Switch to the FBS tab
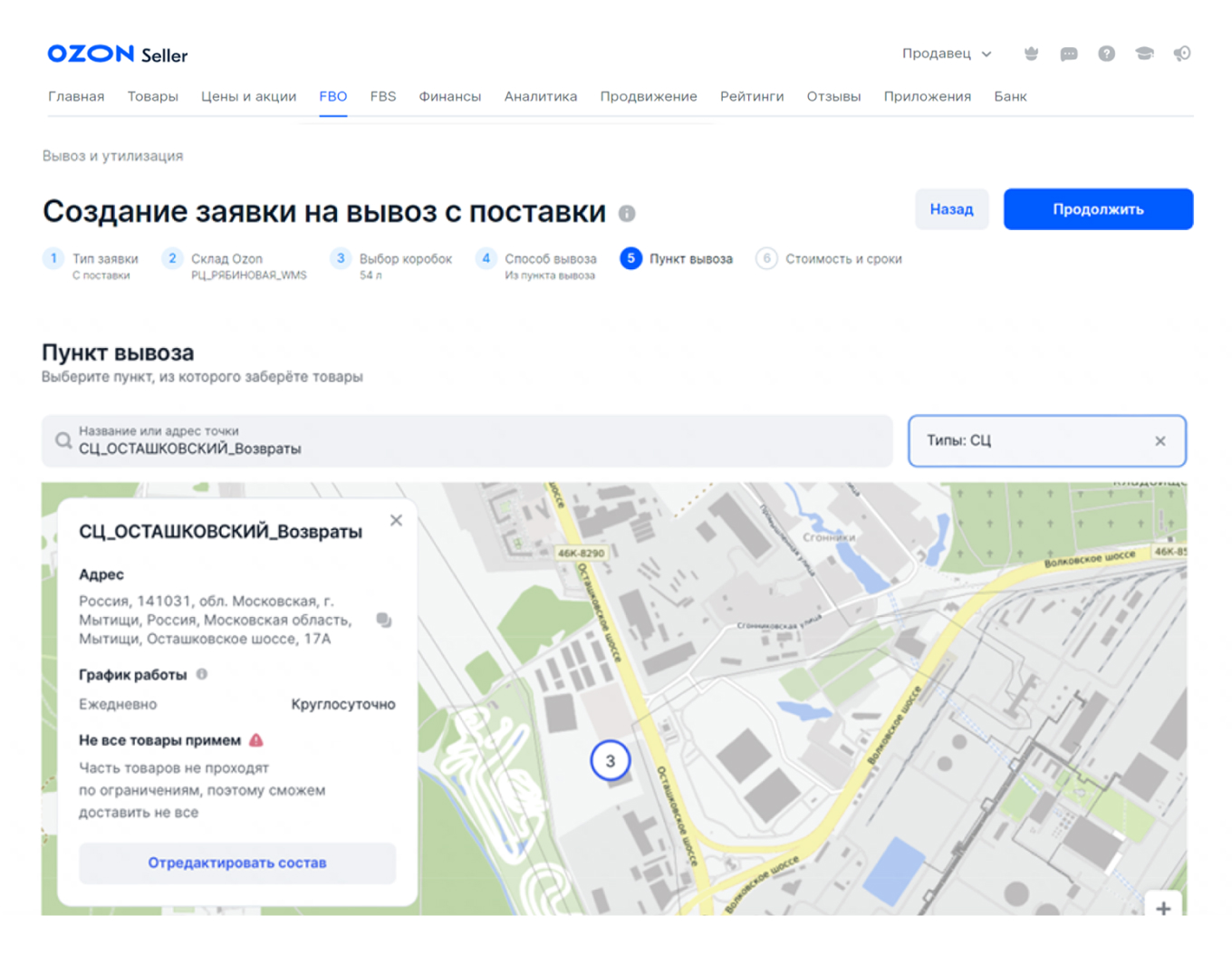This screenshot has height=974, width=1232. (382, 96)
